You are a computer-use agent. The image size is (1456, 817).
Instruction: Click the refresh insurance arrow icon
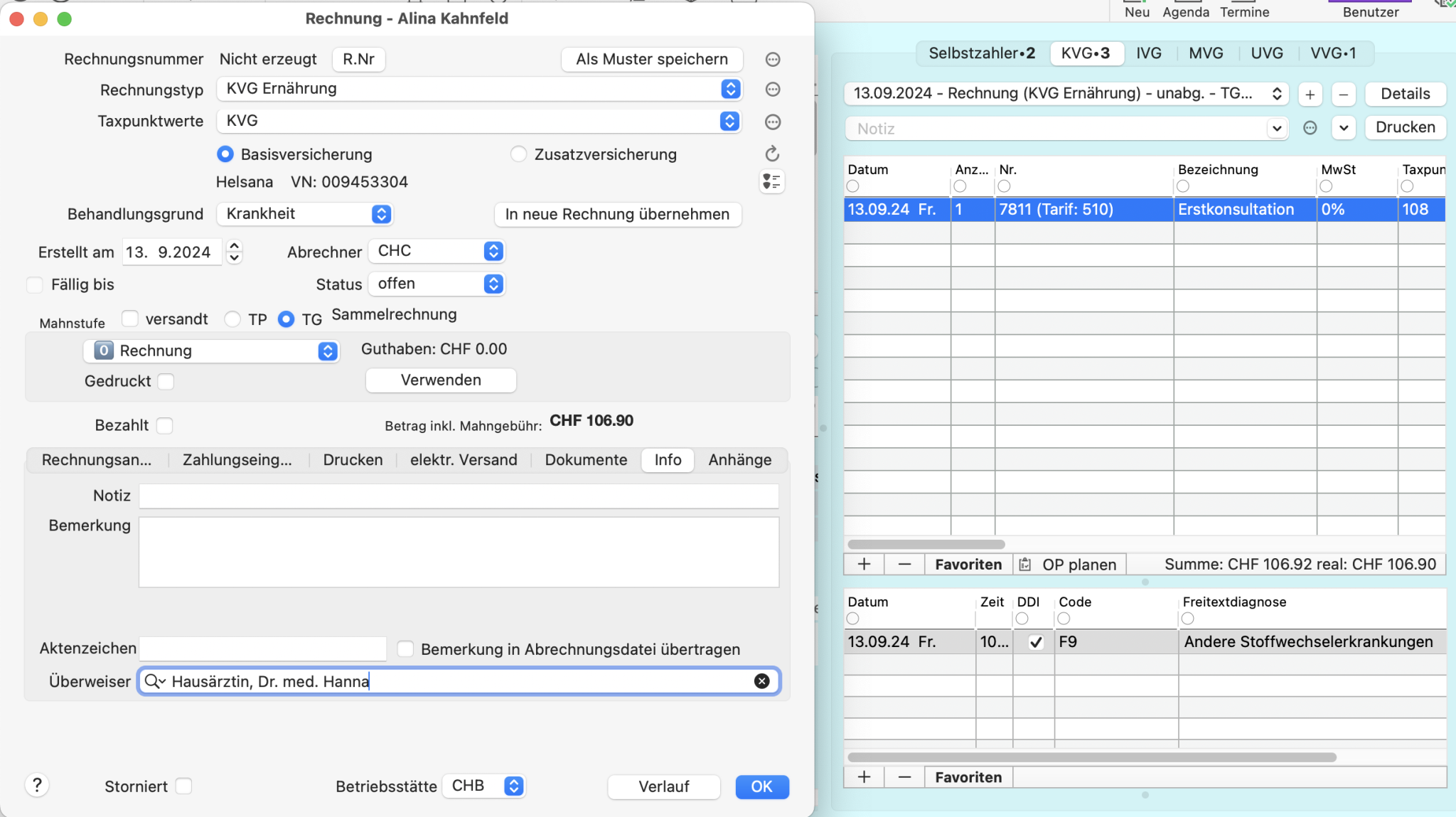click(773, 154)
